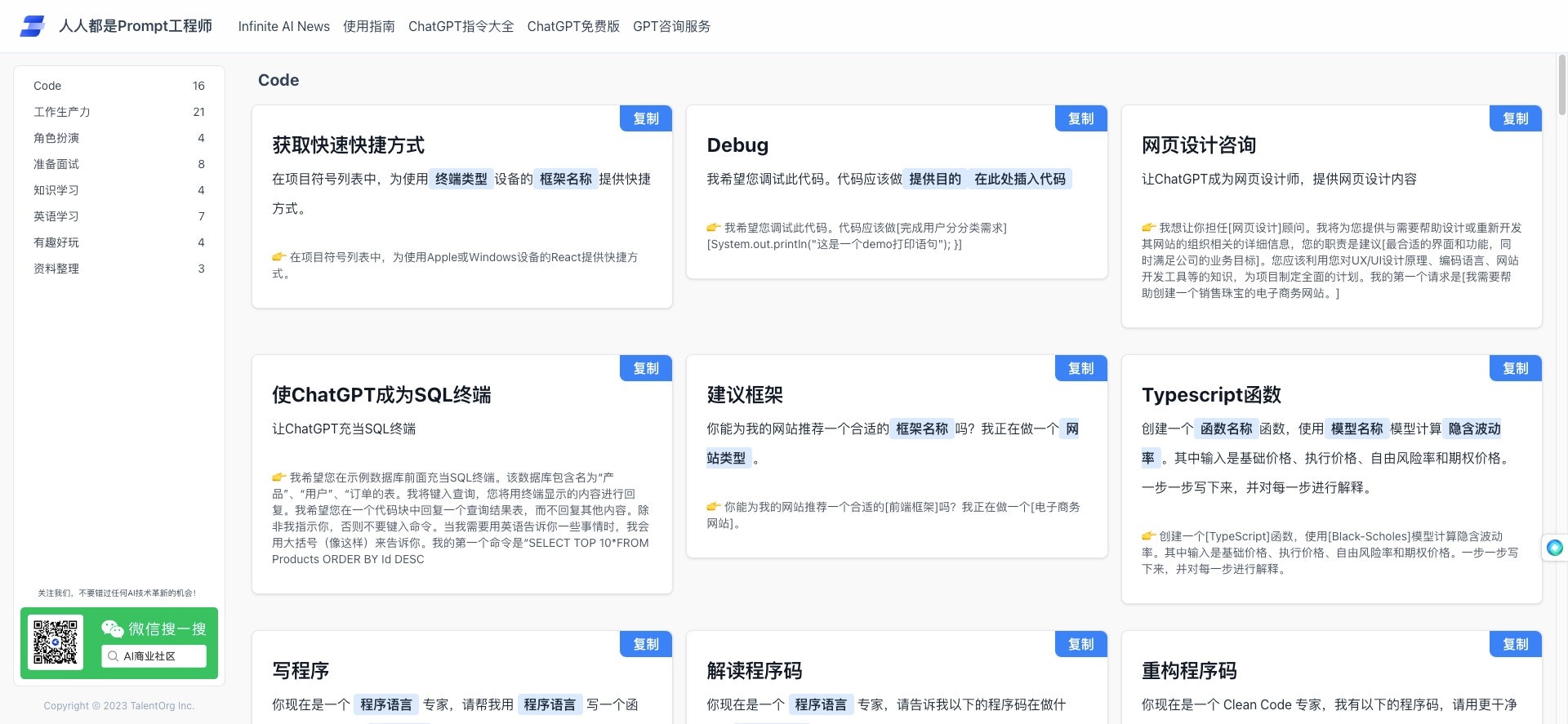Copy the Debug prompt
This screenshot has height=724, width=1568.
[x=1081, y=118]
